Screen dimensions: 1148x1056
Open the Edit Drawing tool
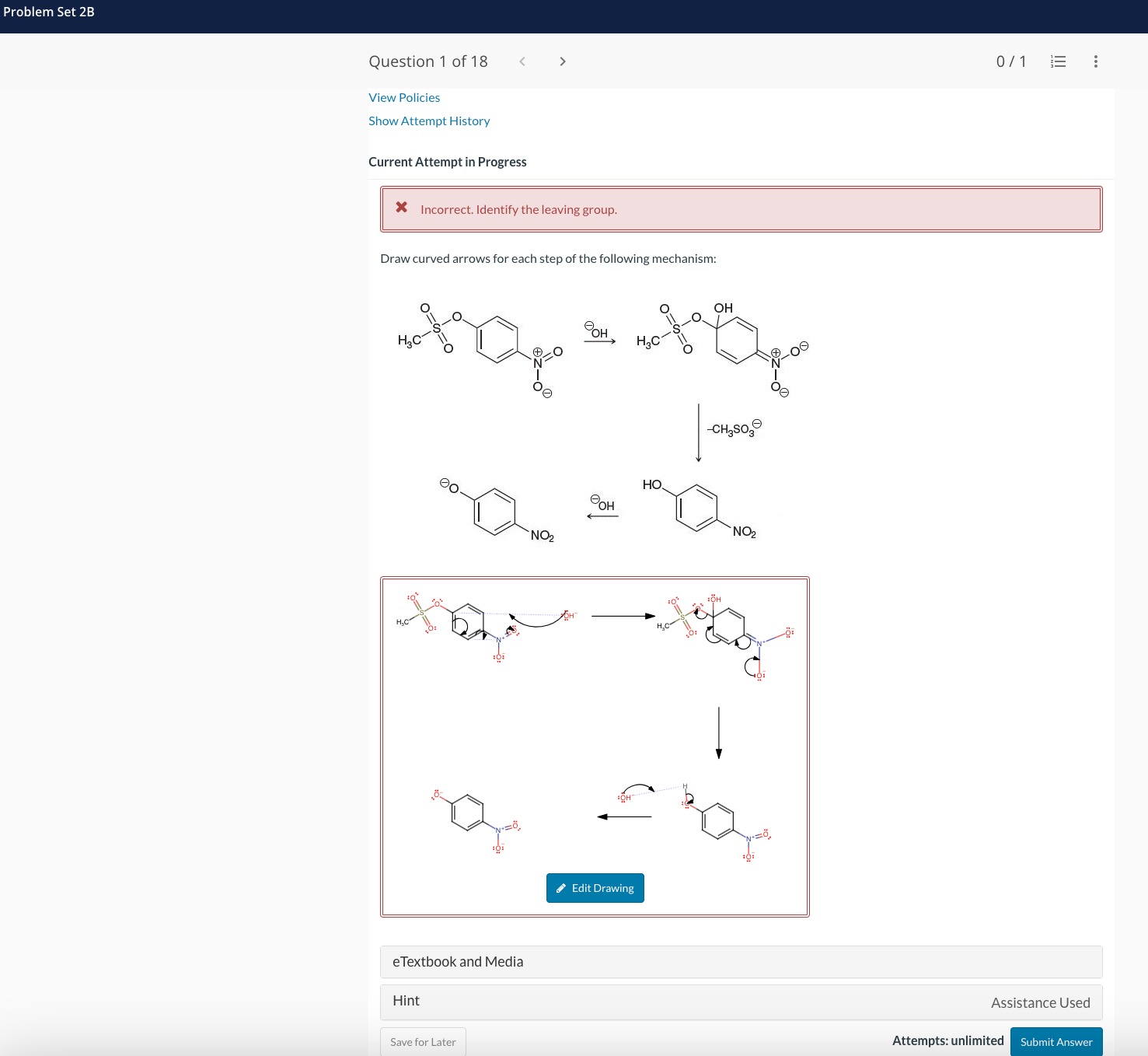tap(595, 887)
